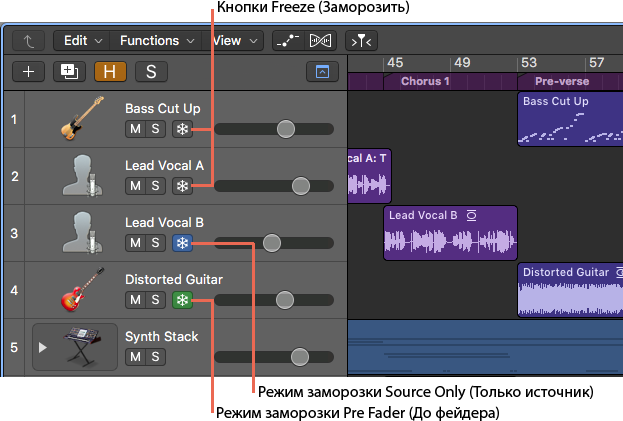Open the View menu dropdown
623x421 pixels.
(x=234, y=41)
